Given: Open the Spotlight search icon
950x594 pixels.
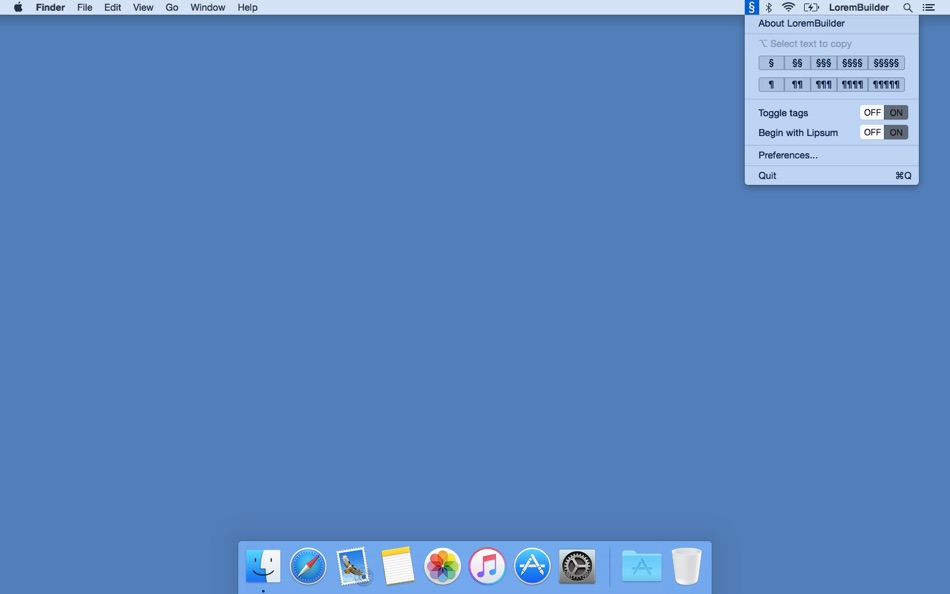Looking at the screenshot, I should click(907, 7).
